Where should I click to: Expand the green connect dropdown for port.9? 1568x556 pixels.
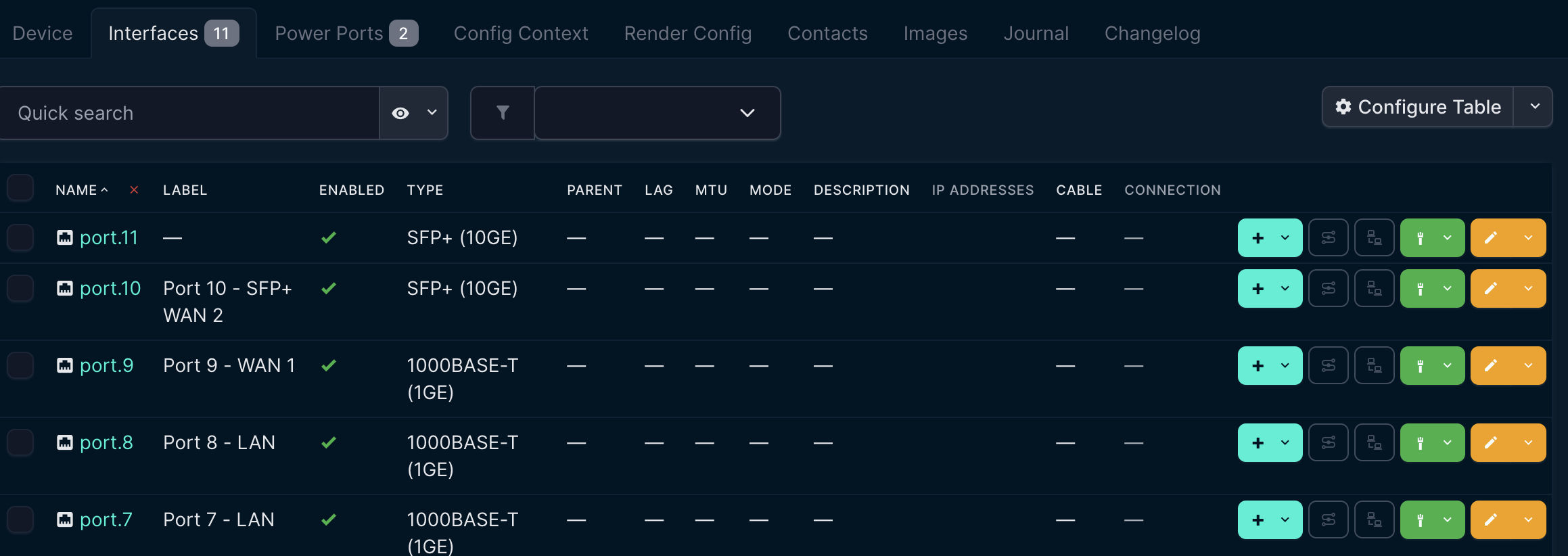[1448, 366]
